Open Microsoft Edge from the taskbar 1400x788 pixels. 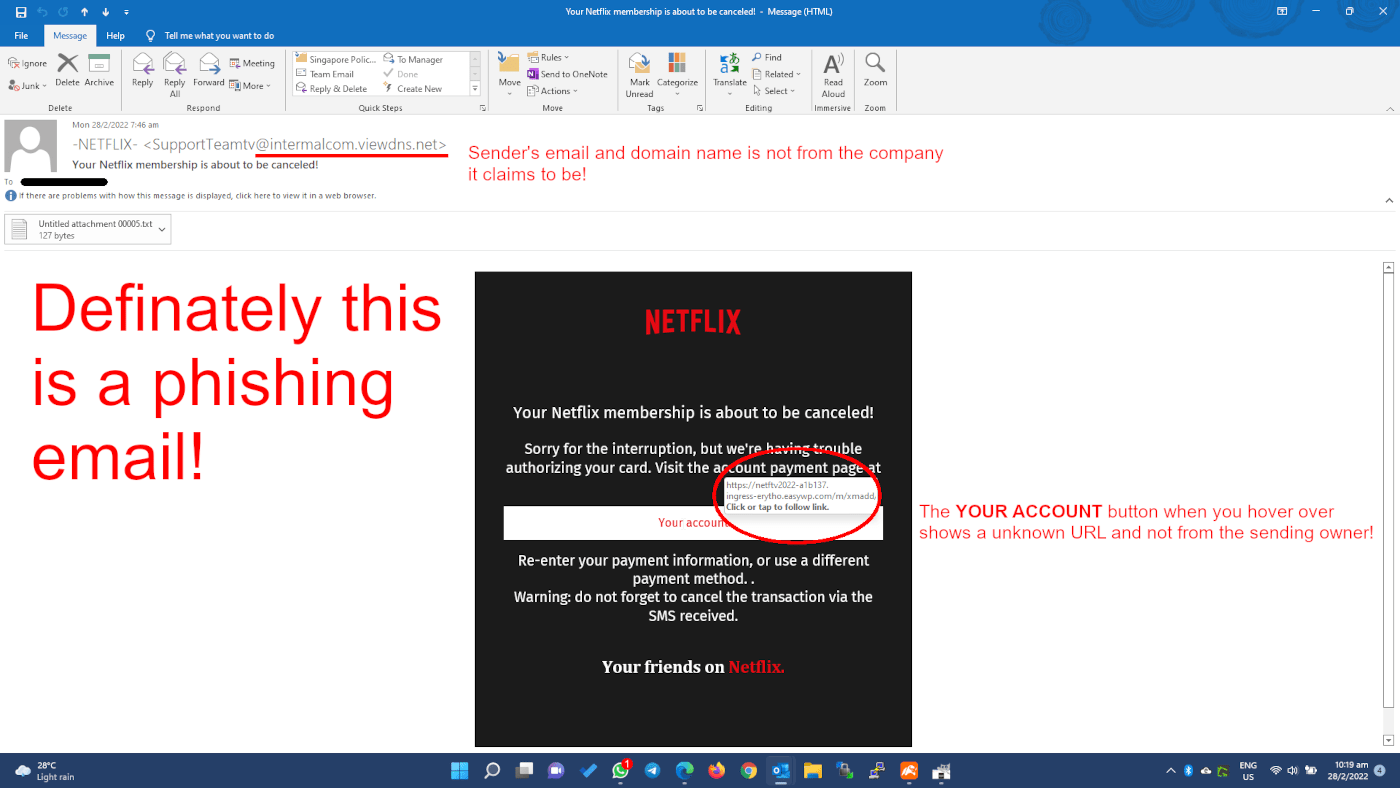[685, 771]
